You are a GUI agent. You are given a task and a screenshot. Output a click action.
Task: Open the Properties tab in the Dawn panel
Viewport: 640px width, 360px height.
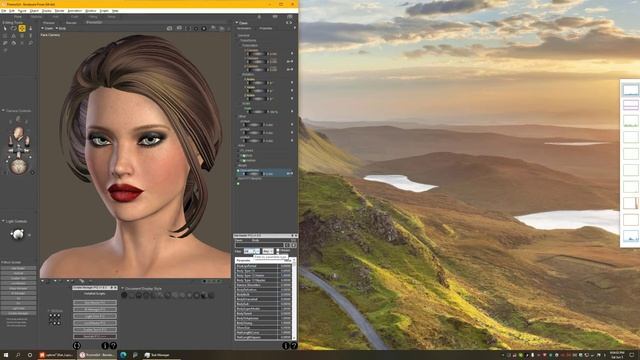[x=266, y=28]
